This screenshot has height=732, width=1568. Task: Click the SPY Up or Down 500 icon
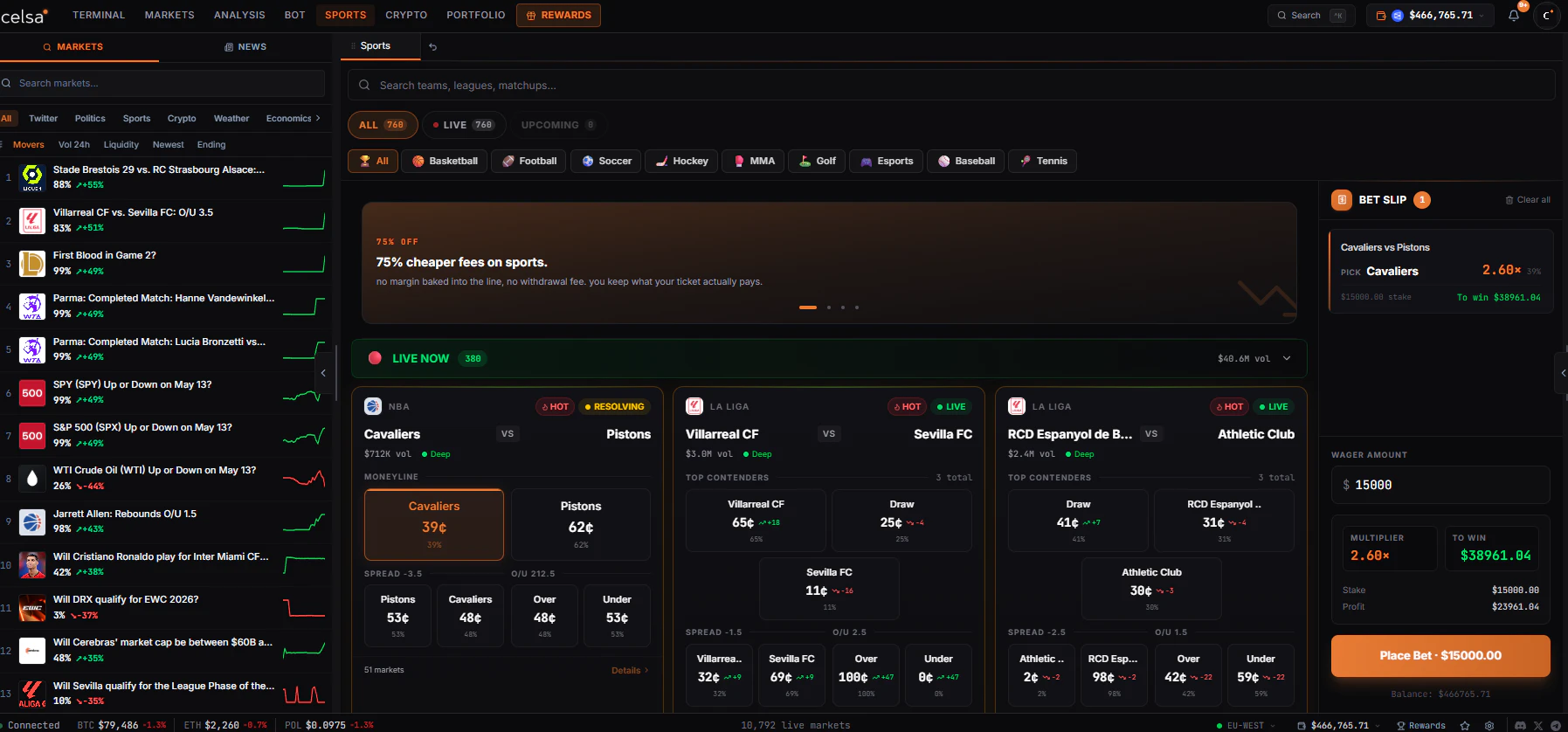[32, 392]
